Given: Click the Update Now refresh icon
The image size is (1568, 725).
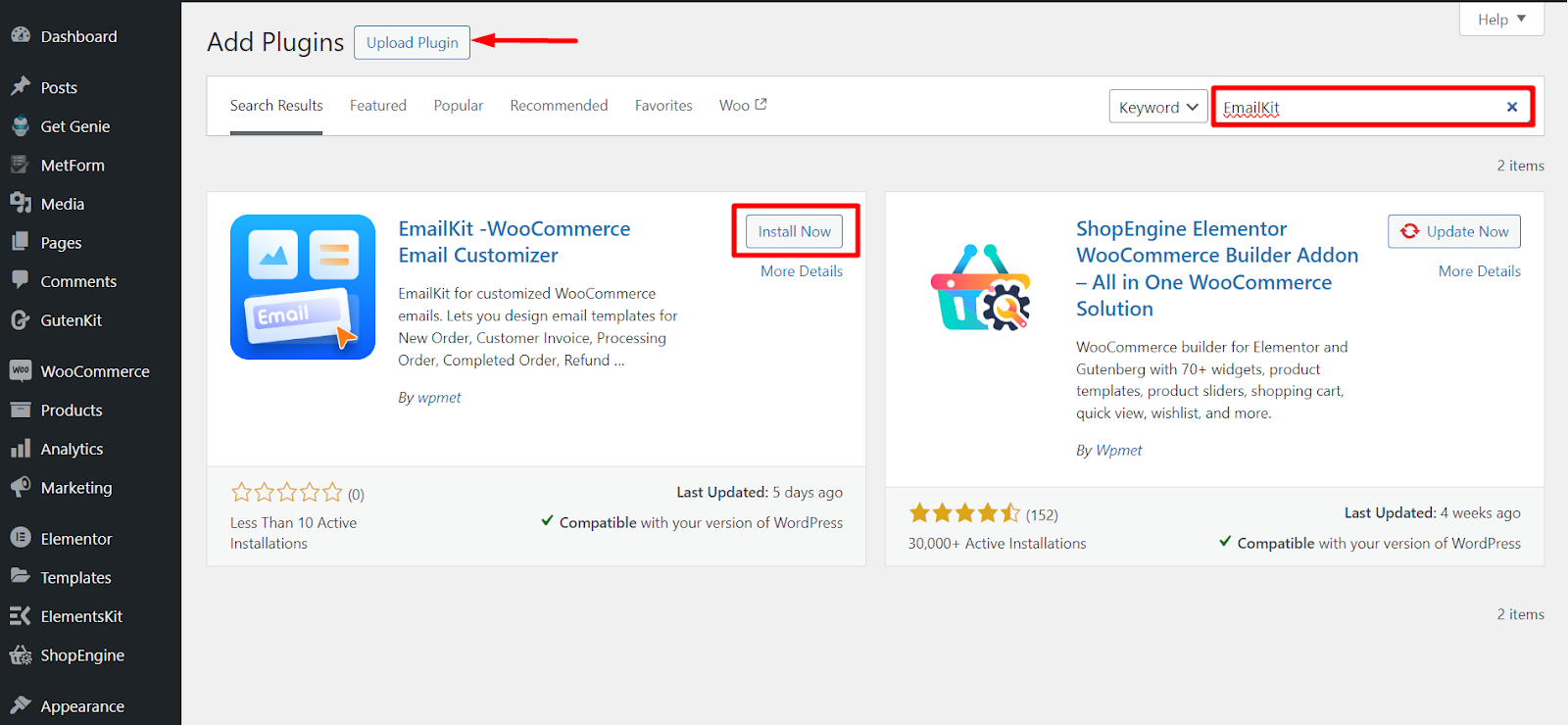Looking at the screenshot, I should point(1409,231).
